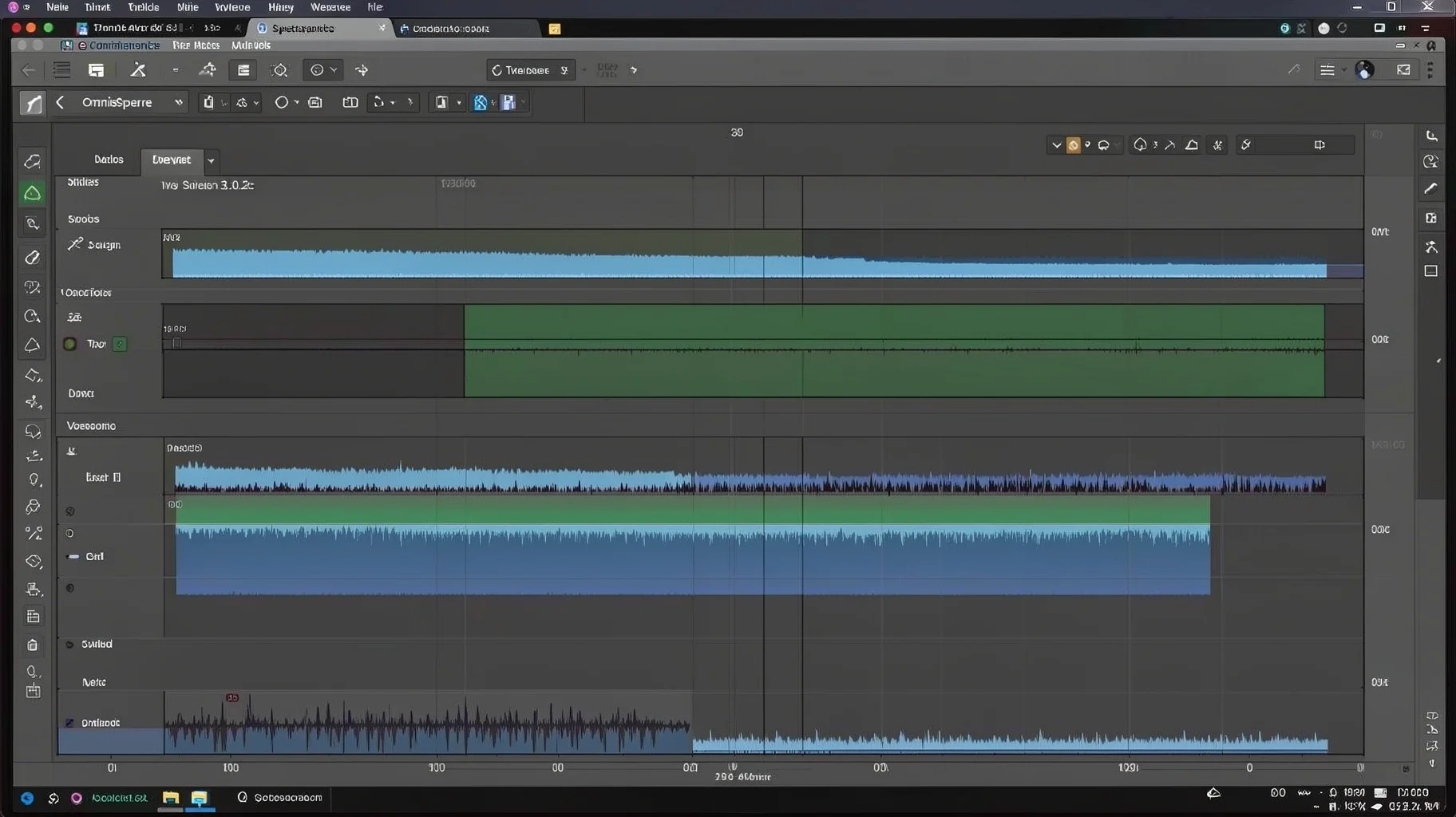Click the Saigm track label

pos(104,245)
